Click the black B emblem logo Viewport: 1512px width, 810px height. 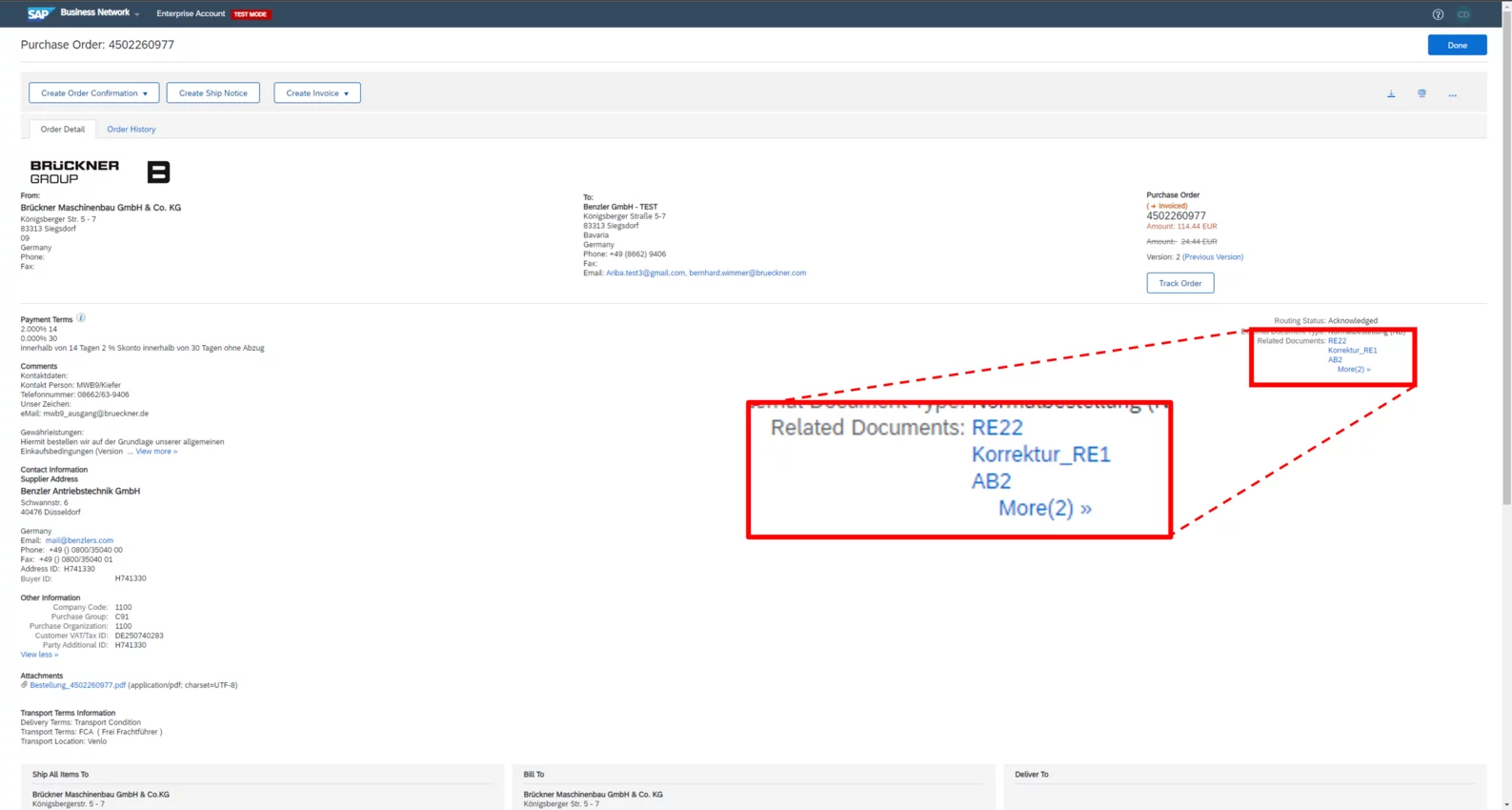[158, 172]
